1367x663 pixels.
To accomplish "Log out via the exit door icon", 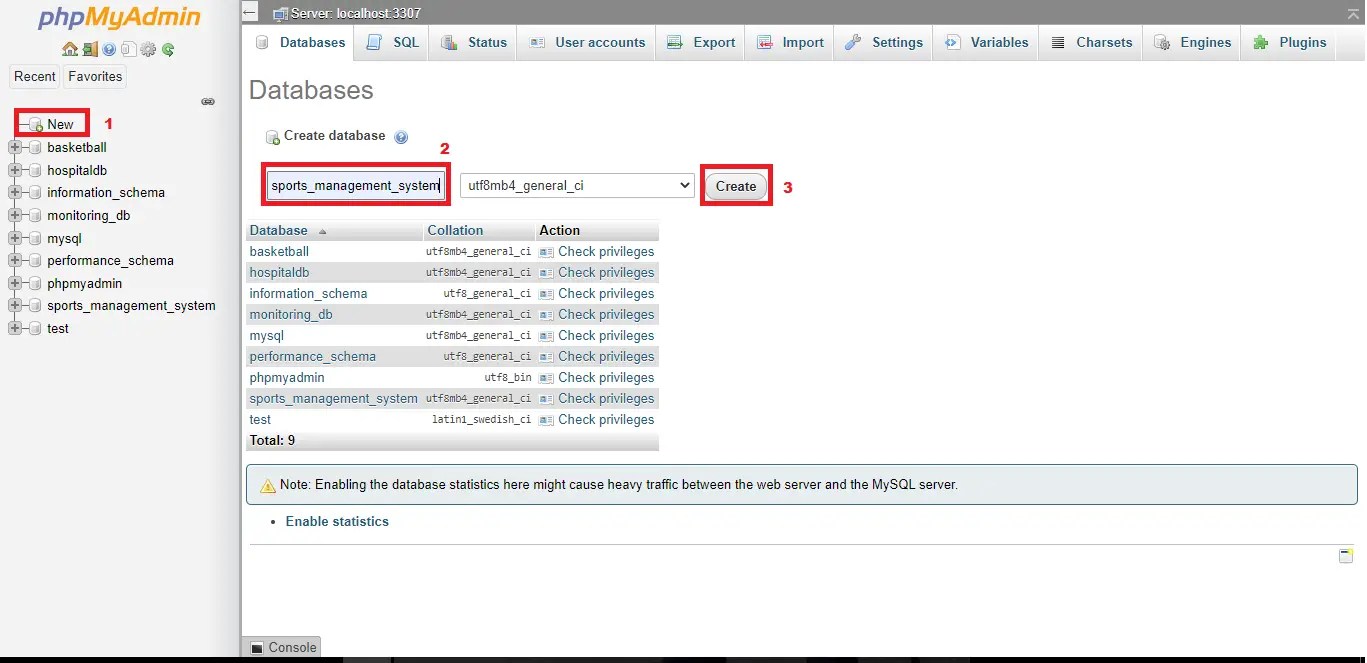I will [x=90, y=50].
